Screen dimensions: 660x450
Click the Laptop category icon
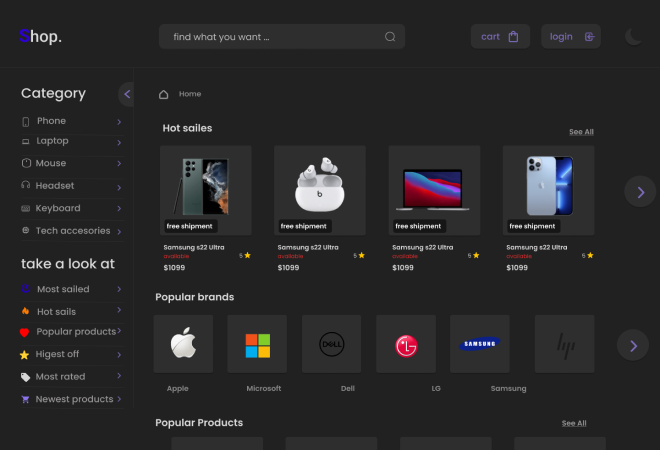26,141
